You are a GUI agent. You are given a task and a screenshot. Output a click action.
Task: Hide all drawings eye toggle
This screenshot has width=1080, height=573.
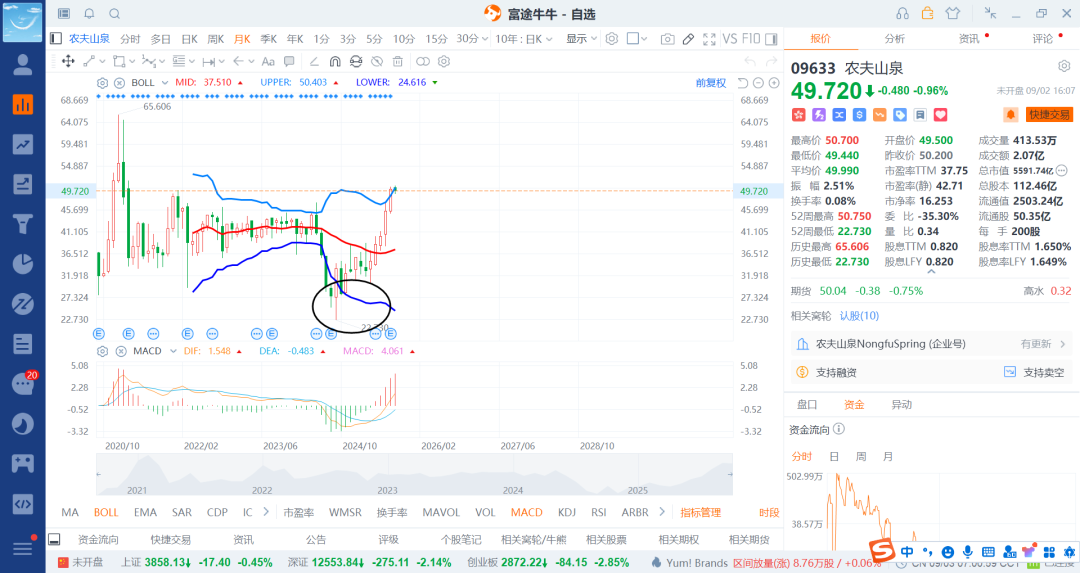[377, 61]
